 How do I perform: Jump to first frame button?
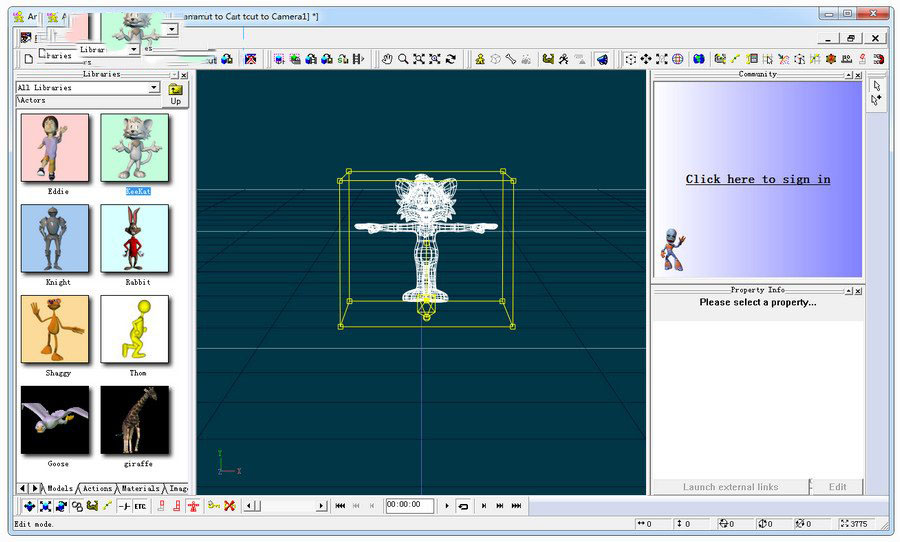tap(340, 506)
